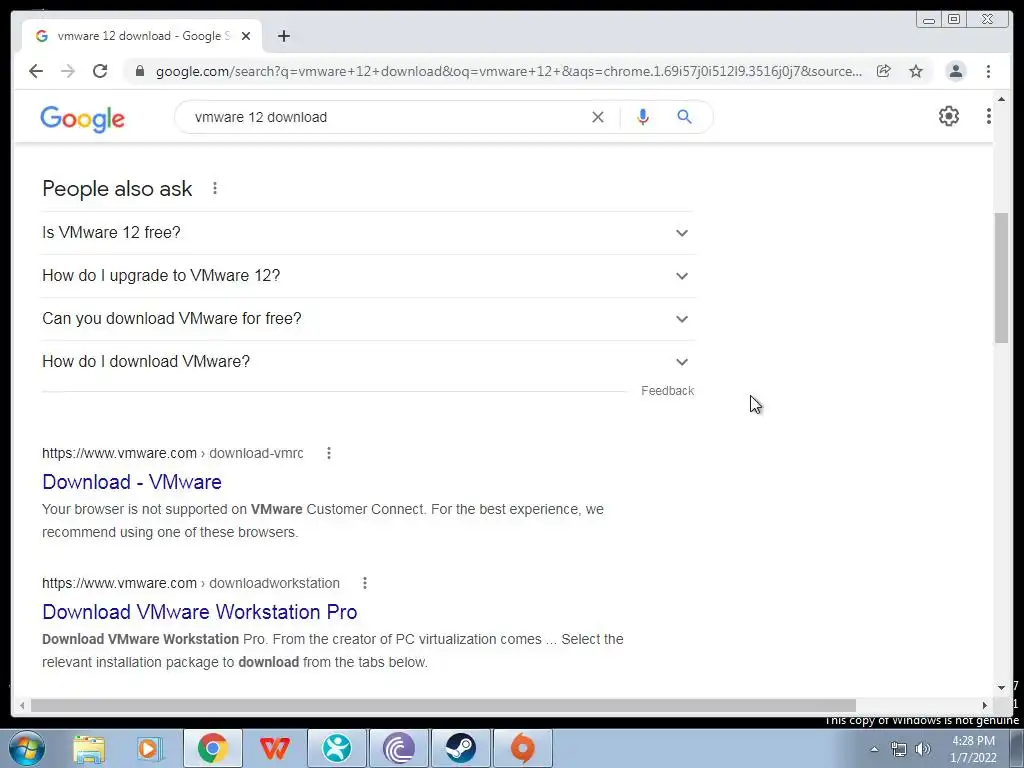Open the Chrome three-dot menu

coord(989,71)
